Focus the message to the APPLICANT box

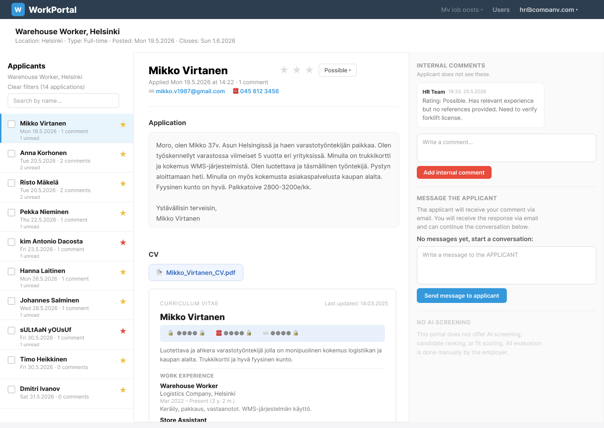[506, 265]
